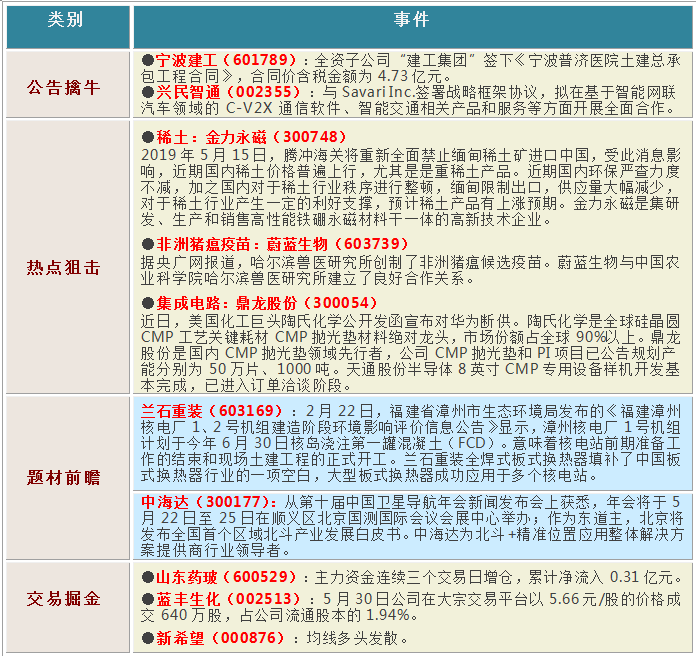Click text 均线多头发散
This screenshot has width=696, height=656.
[x=352, y=638]
